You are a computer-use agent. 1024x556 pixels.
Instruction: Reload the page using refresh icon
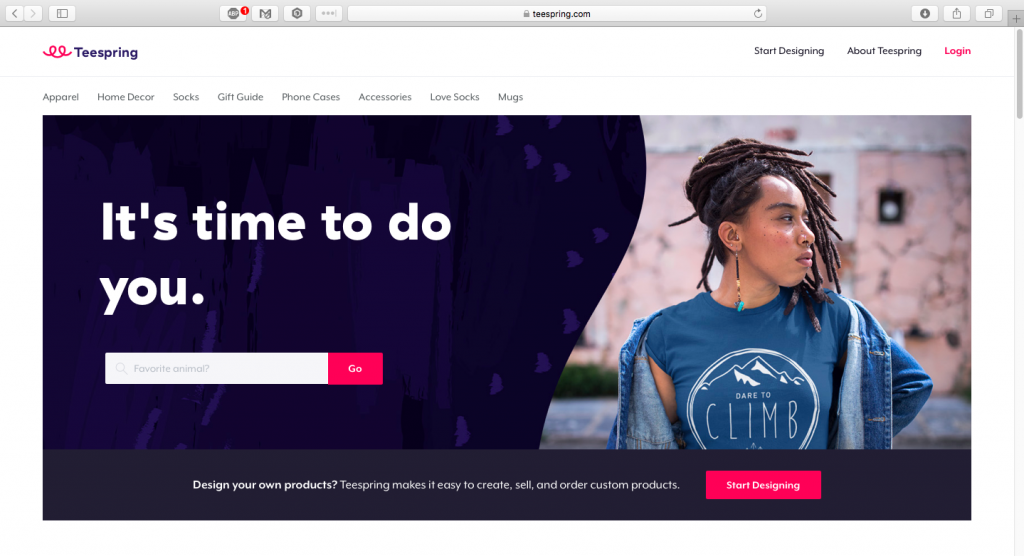coord(758,13)
